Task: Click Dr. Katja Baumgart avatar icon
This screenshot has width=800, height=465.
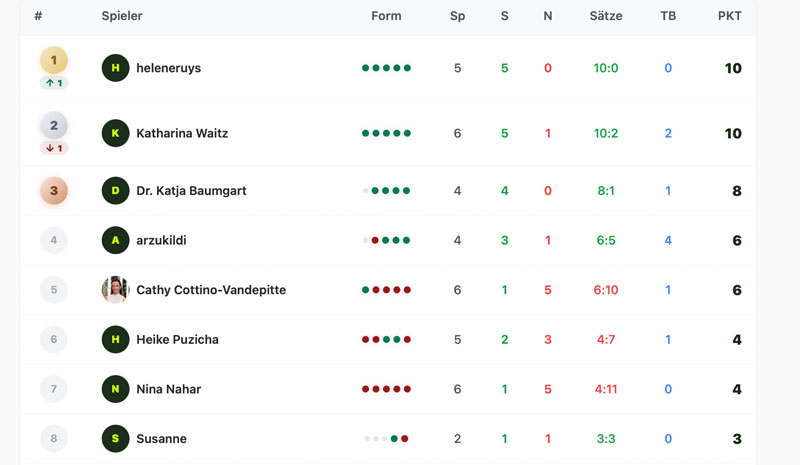Action: coord(115,191)
